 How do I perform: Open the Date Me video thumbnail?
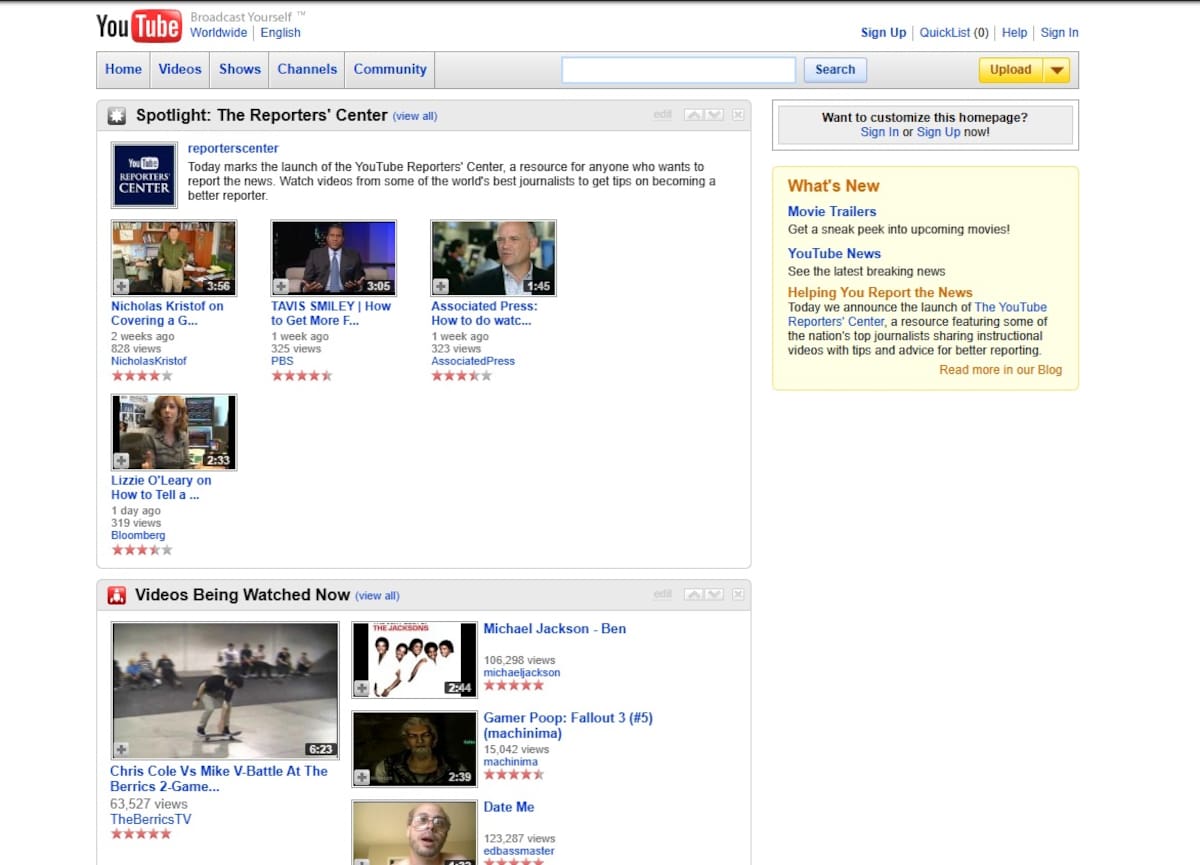pos(414,833)
